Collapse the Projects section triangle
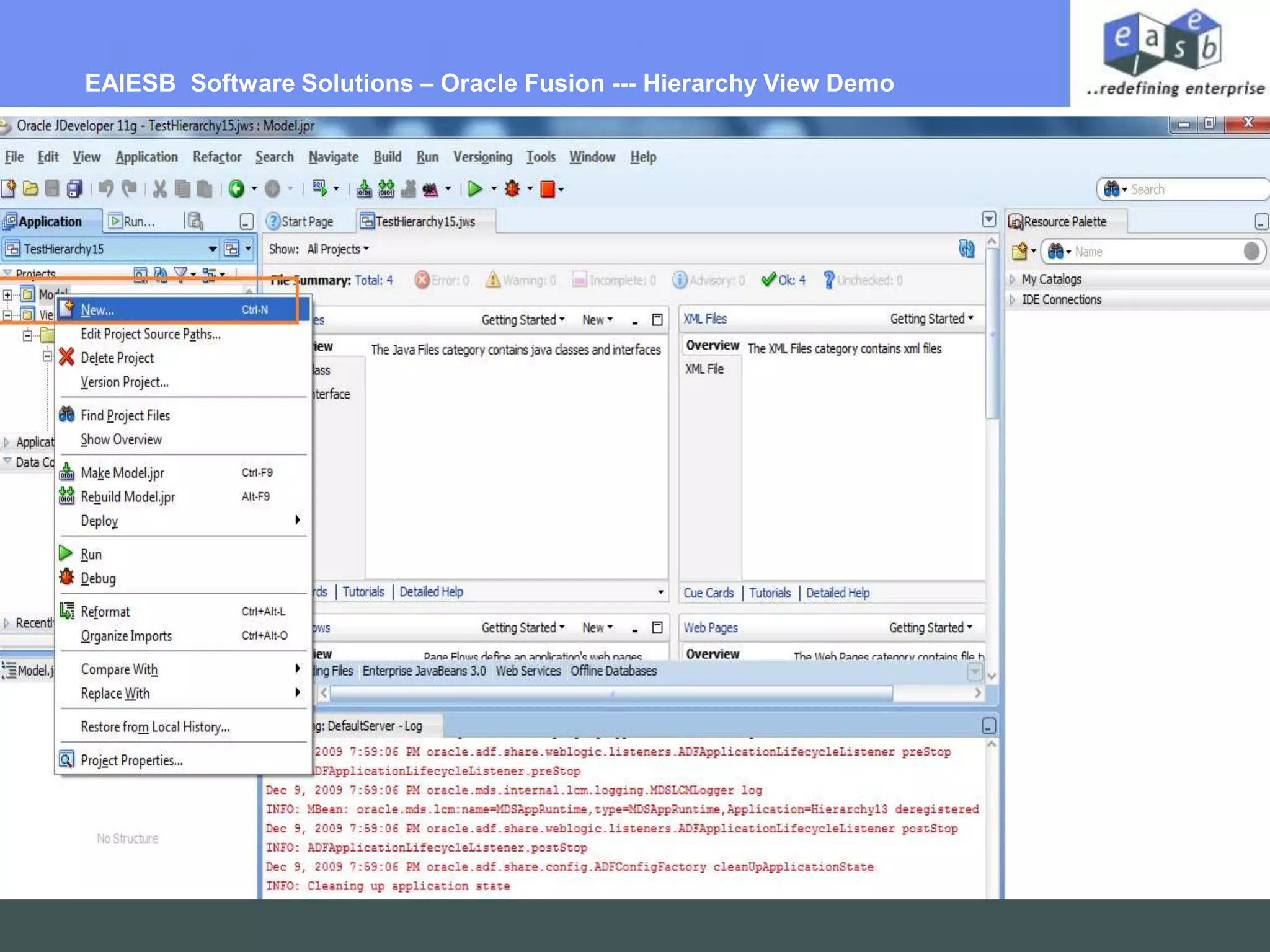Image resolution: width=1270 pixels, height=952 pixels. 7,272
